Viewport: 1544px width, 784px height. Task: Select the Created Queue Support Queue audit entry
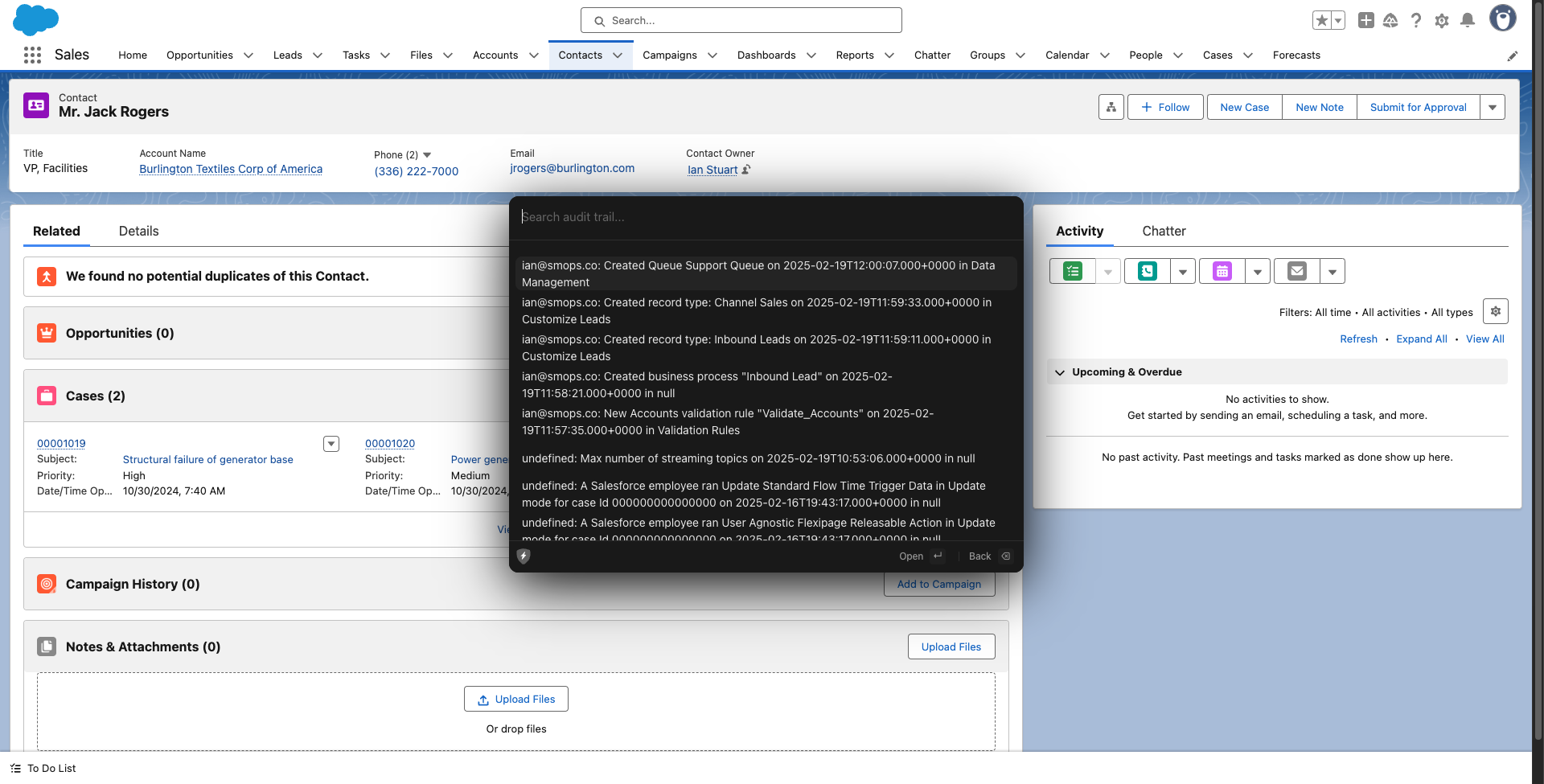pos(766,273)
